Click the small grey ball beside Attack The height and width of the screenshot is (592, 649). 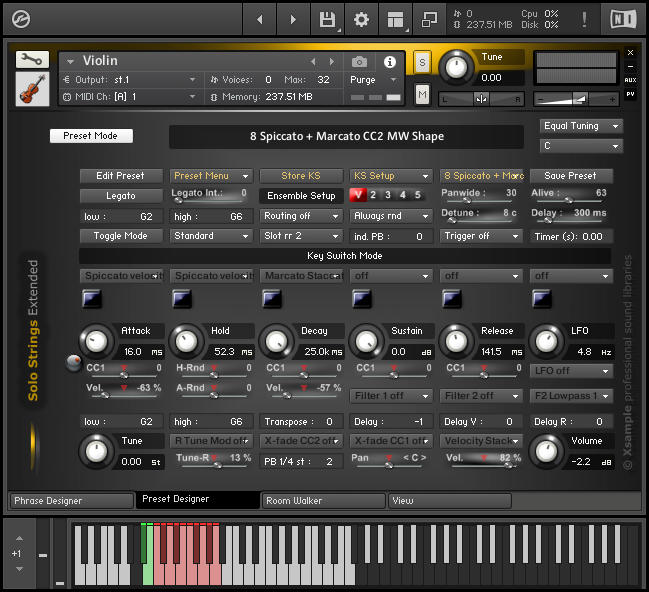pos(74,363)
